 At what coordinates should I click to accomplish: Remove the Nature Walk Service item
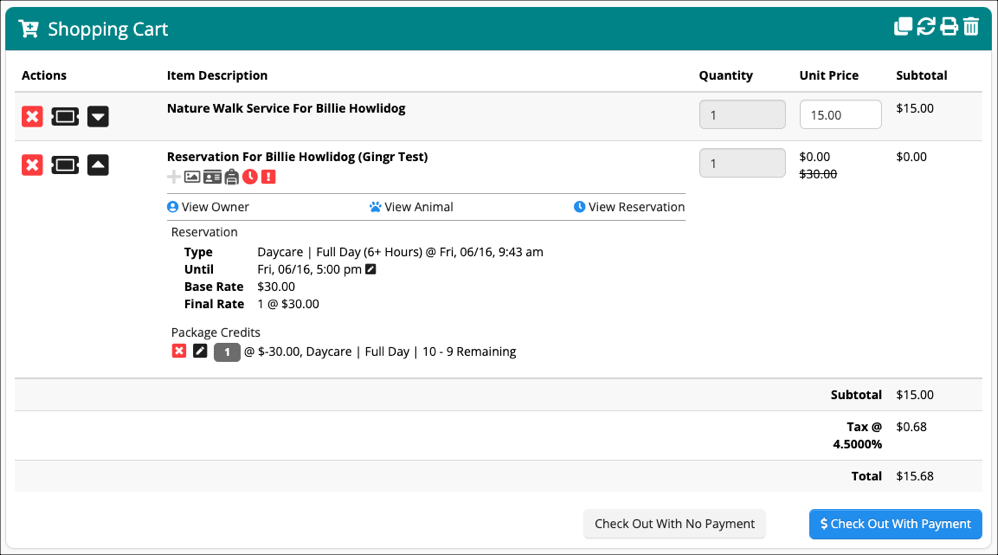pos(32,116)
